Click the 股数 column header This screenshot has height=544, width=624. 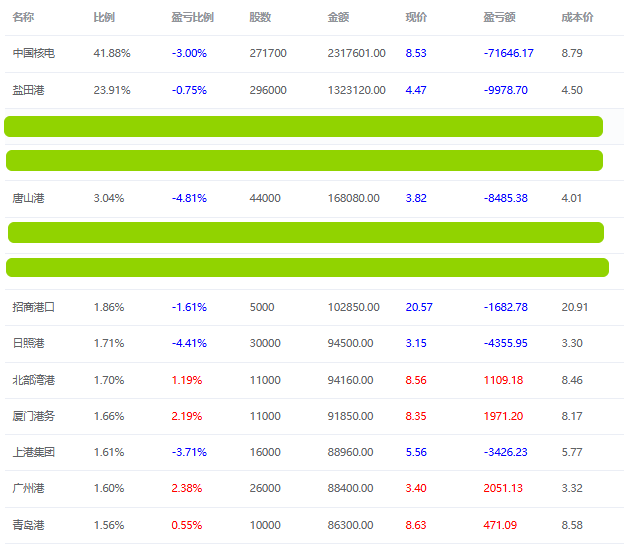pos(260,17)
